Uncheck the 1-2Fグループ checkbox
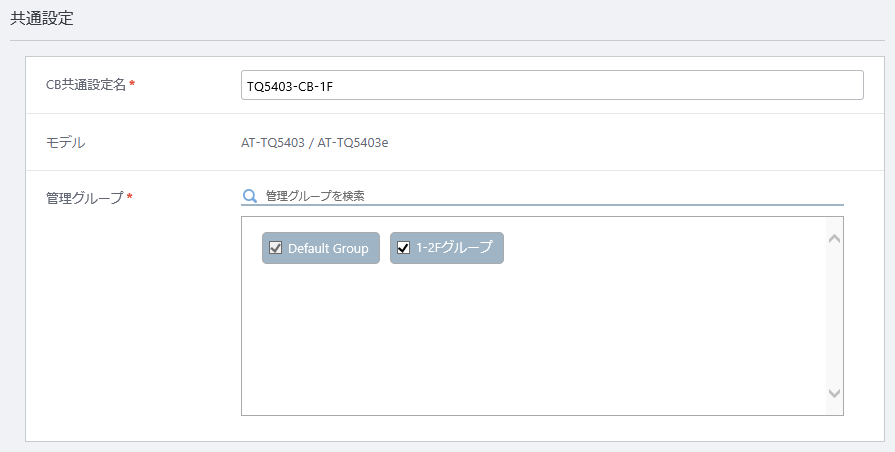 pos(403,248)
